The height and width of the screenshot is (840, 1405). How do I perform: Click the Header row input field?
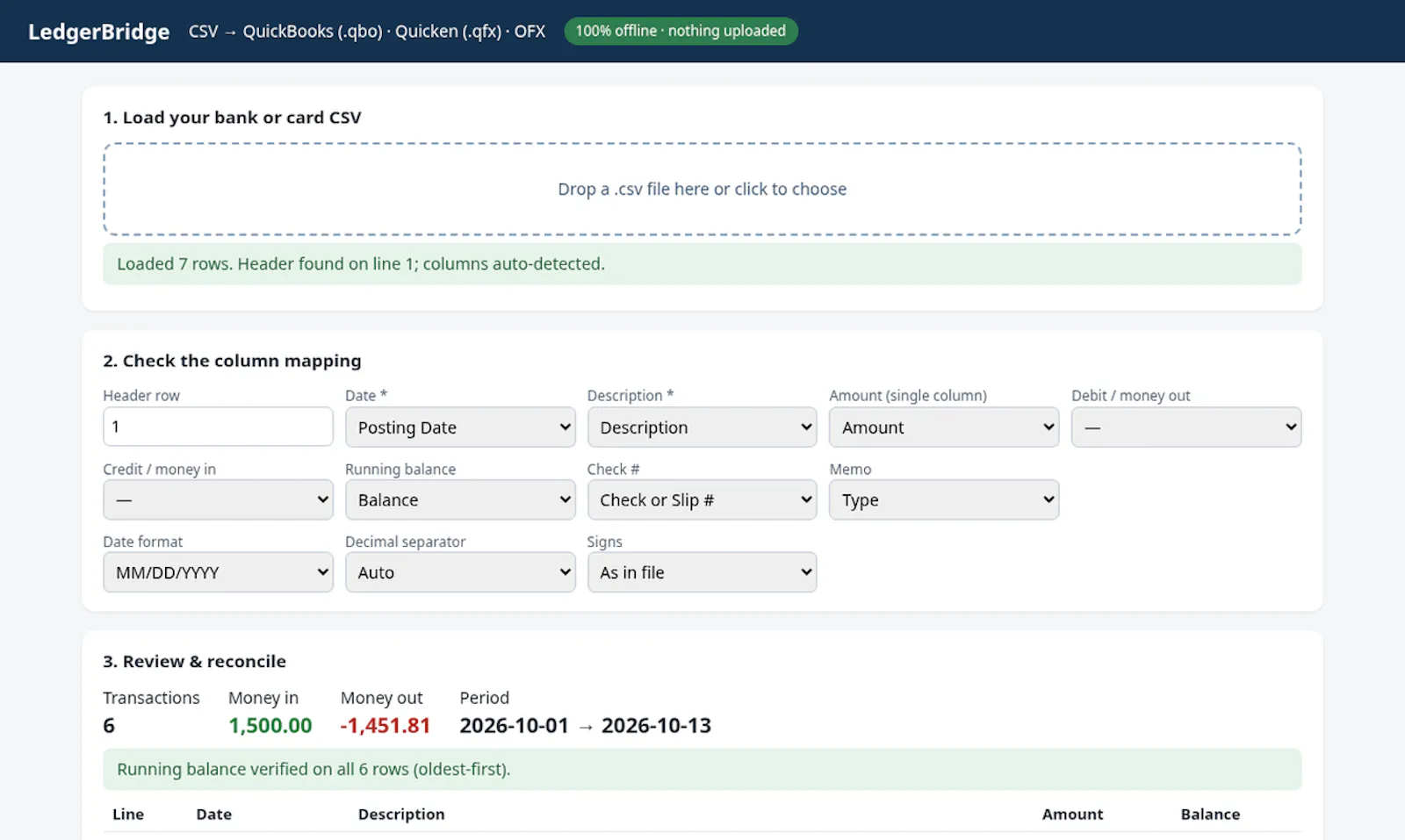coord(218,427)
